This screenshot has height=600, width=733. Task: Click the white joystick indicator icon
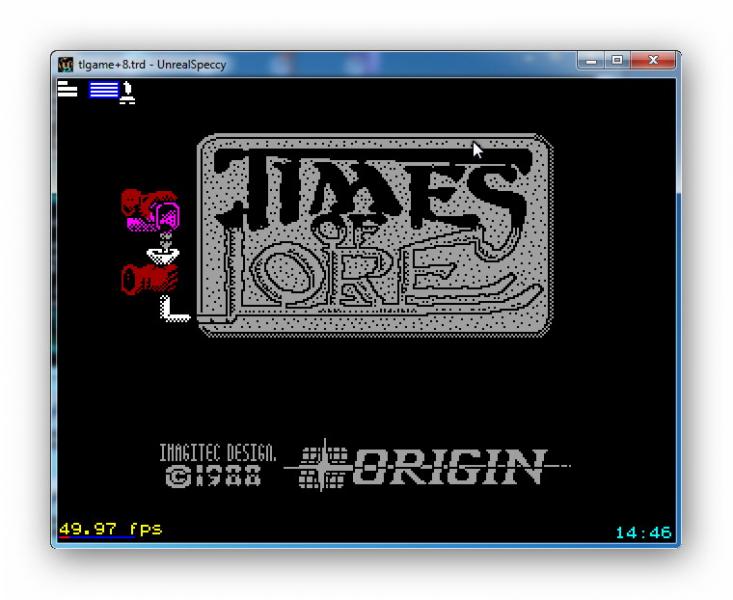127,93
